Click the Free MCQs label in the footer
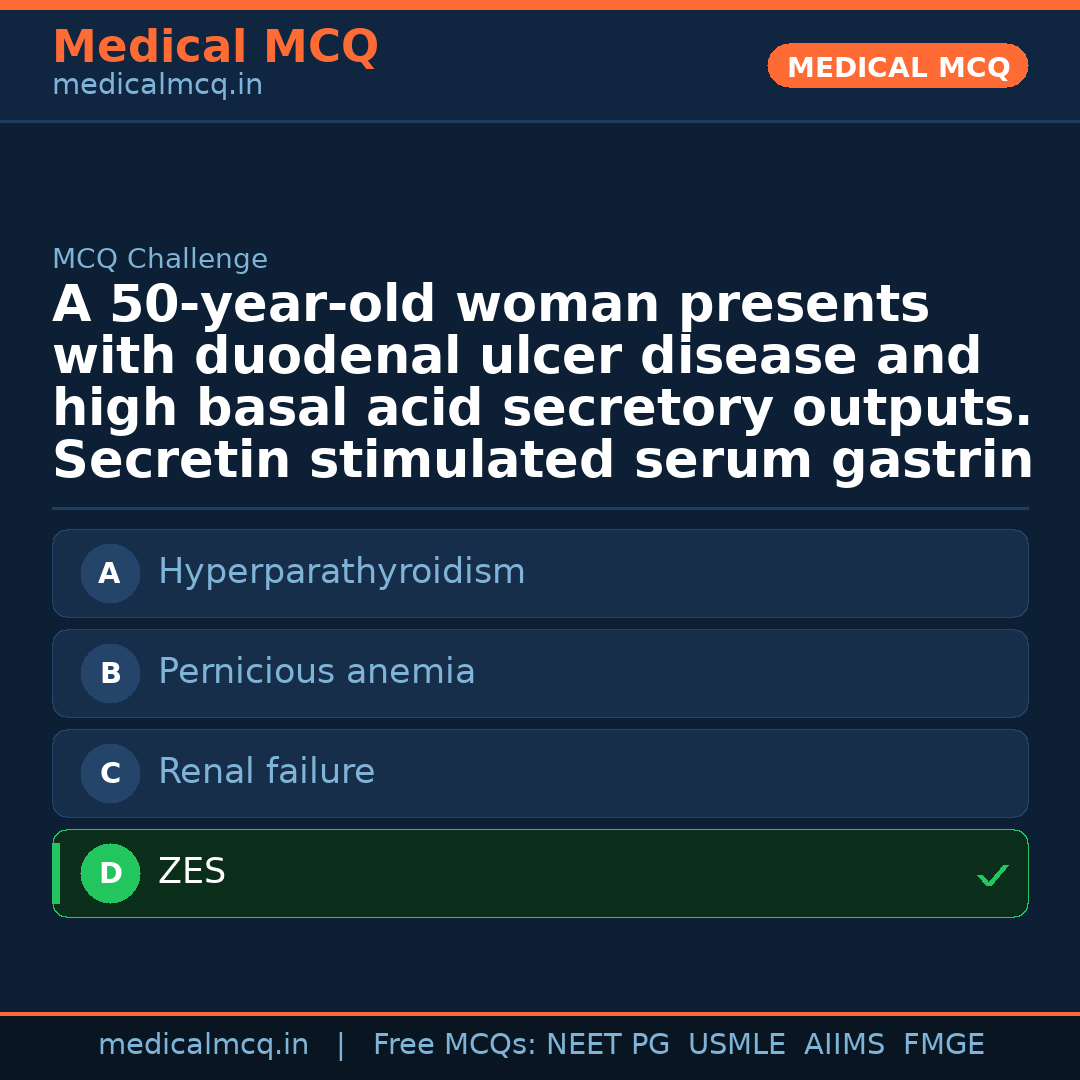The height and width of the screenshot is (1080, 1080). 455,1045
